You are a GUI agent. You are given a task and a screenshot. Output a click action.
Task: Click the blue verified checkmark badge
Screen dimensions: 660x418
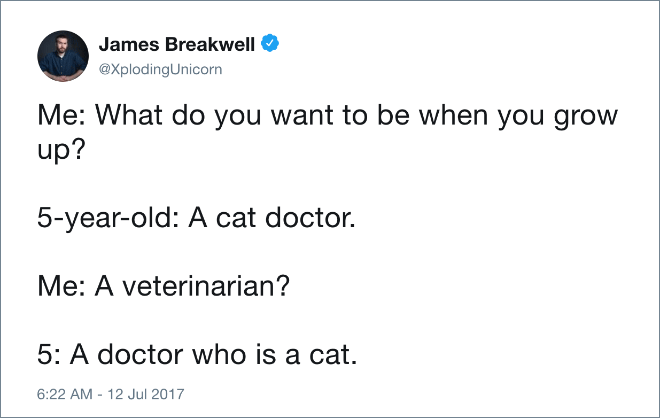(270, 43)
